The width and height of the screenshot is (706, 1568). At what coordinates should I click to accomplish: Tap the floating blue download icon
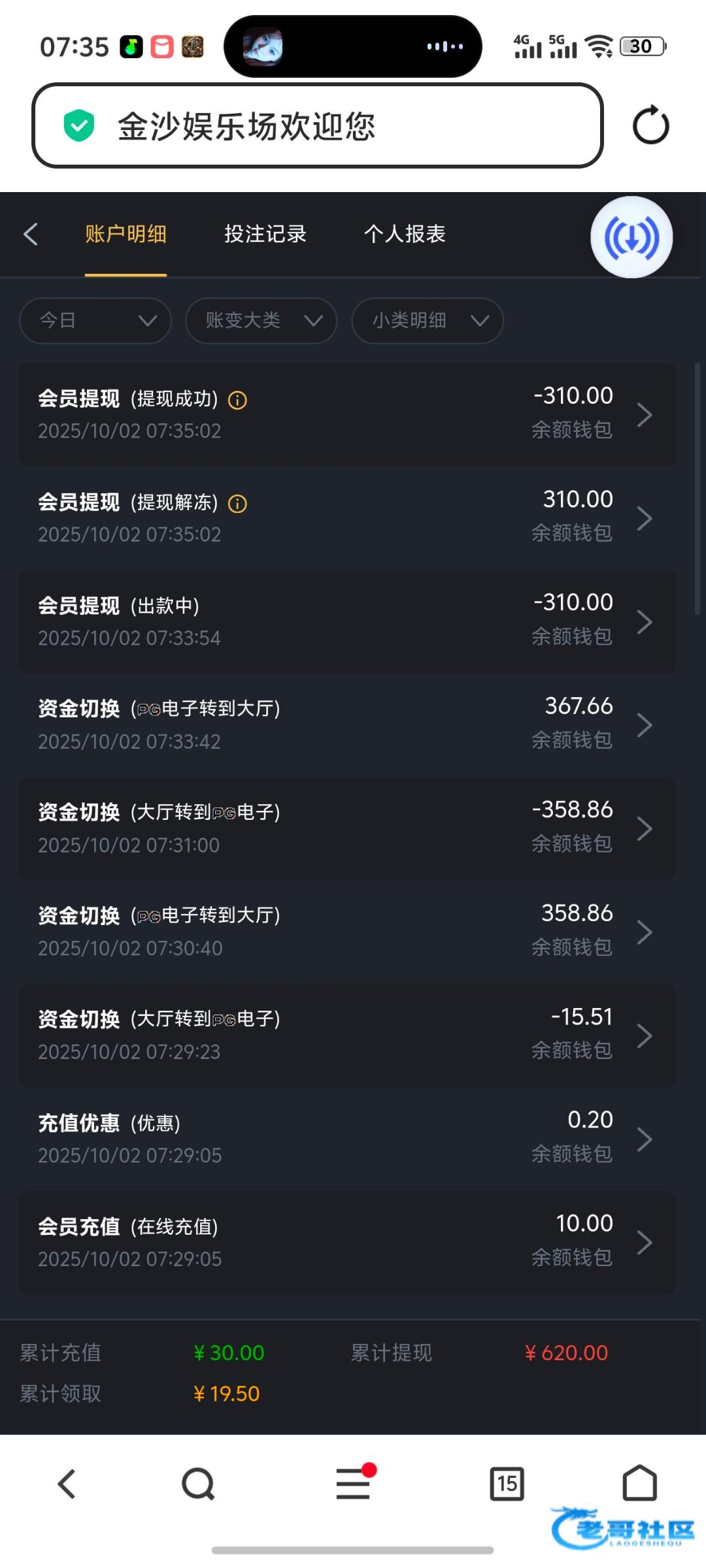[x=631, y=237]
